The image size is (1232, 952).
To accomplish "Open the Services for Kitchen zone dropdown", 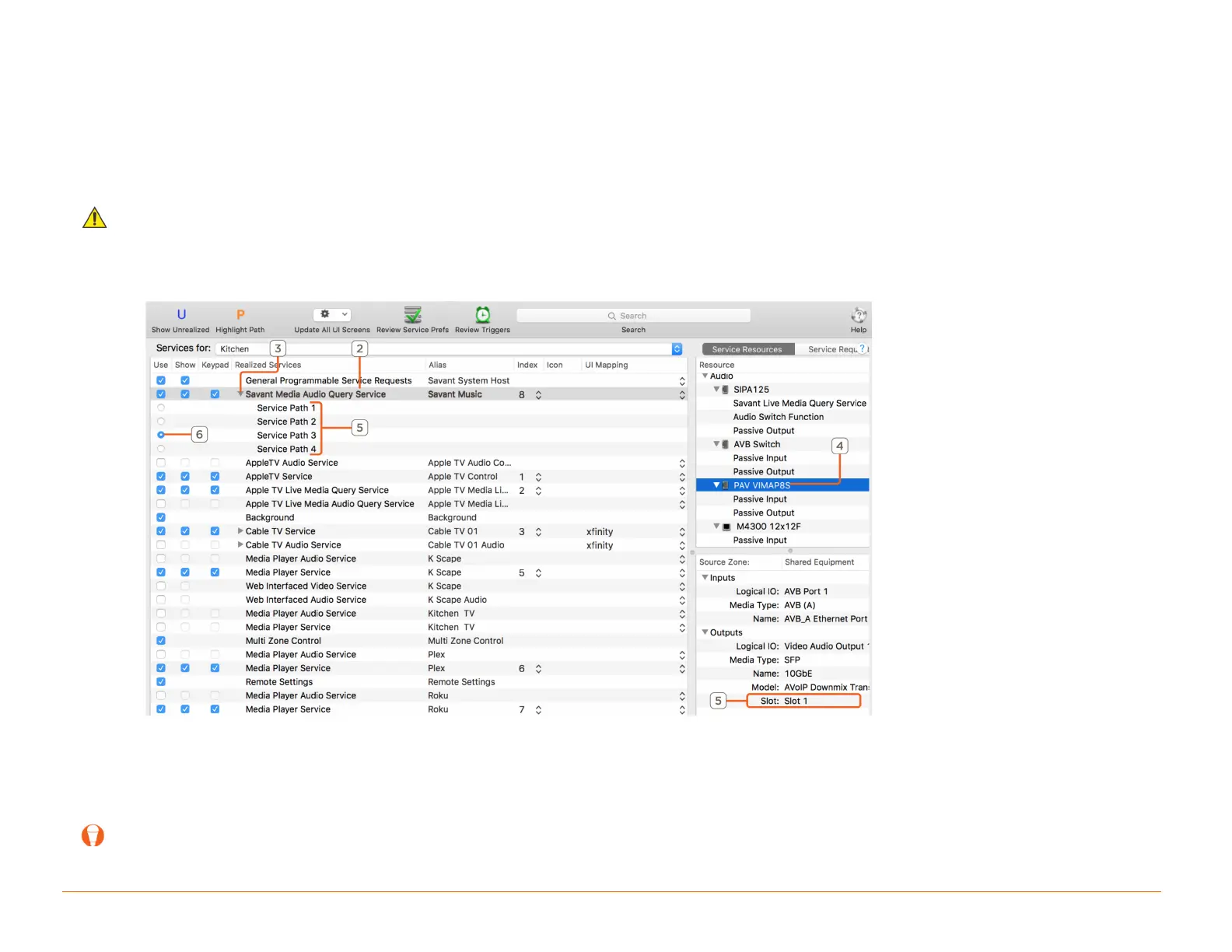I will click(450, 349).
